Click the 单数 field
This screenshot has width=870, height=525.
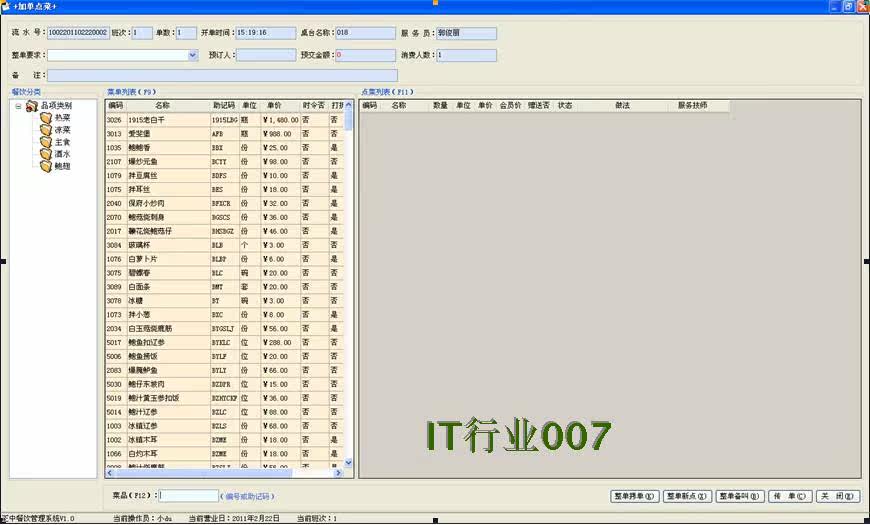[186, 33]
